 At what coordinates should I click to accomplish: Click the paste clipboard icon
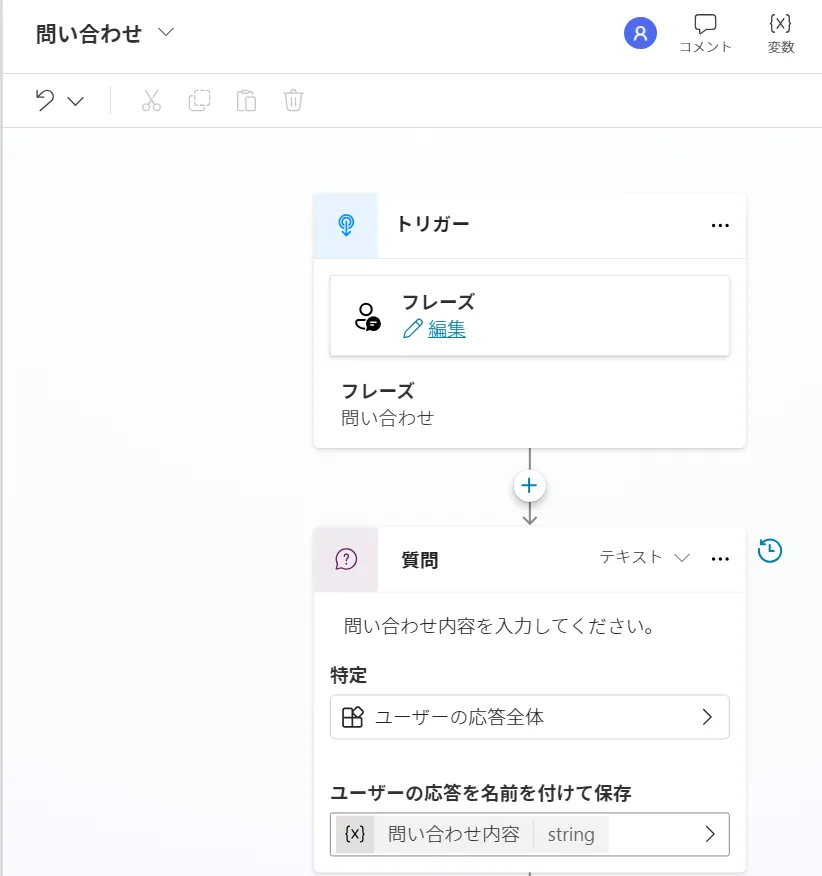pos(246,100)
